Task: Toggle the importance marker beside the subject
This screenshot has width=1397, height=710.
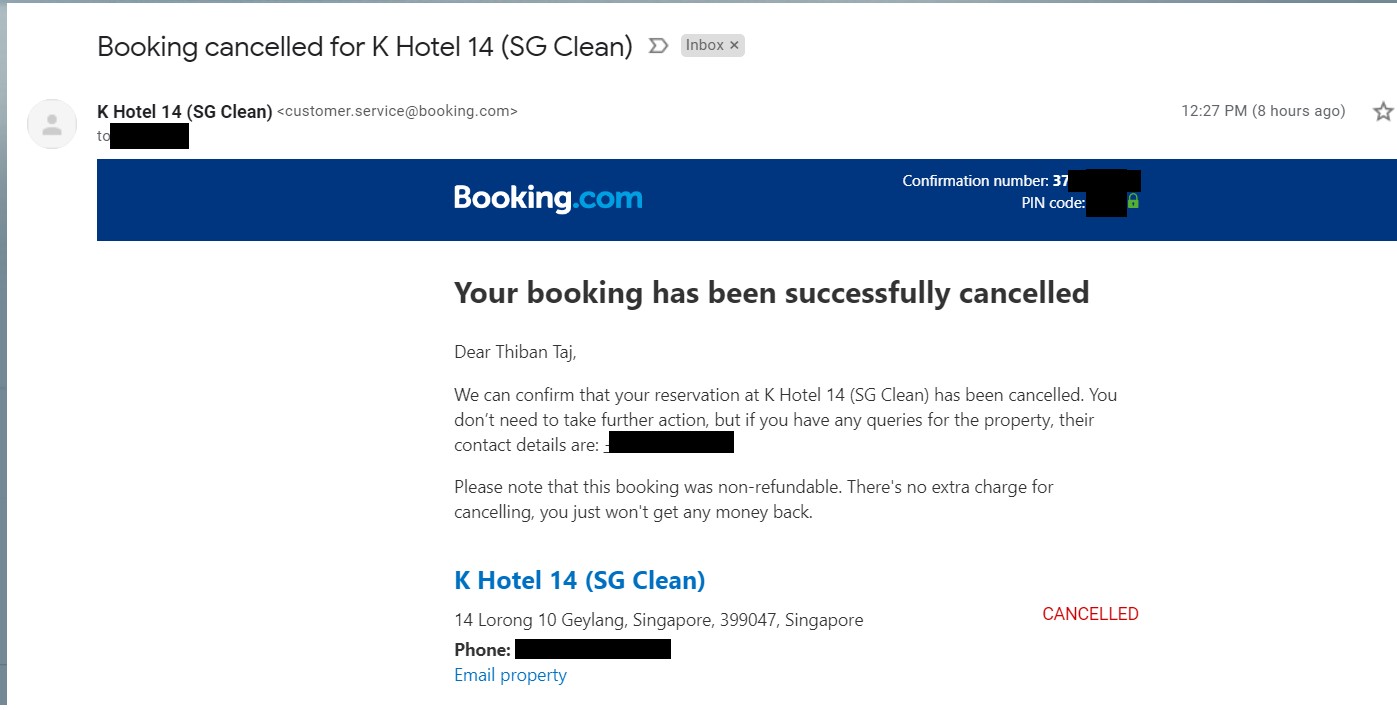Action: (658, 46)
